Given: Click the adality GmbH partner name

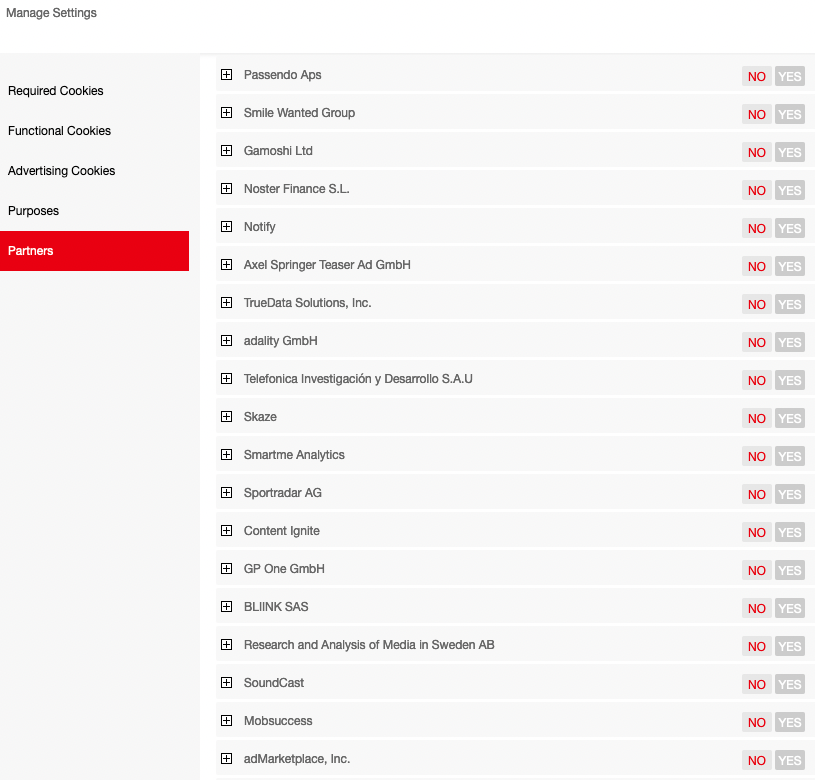Looking at the screenshot, I should click(281, 341).
